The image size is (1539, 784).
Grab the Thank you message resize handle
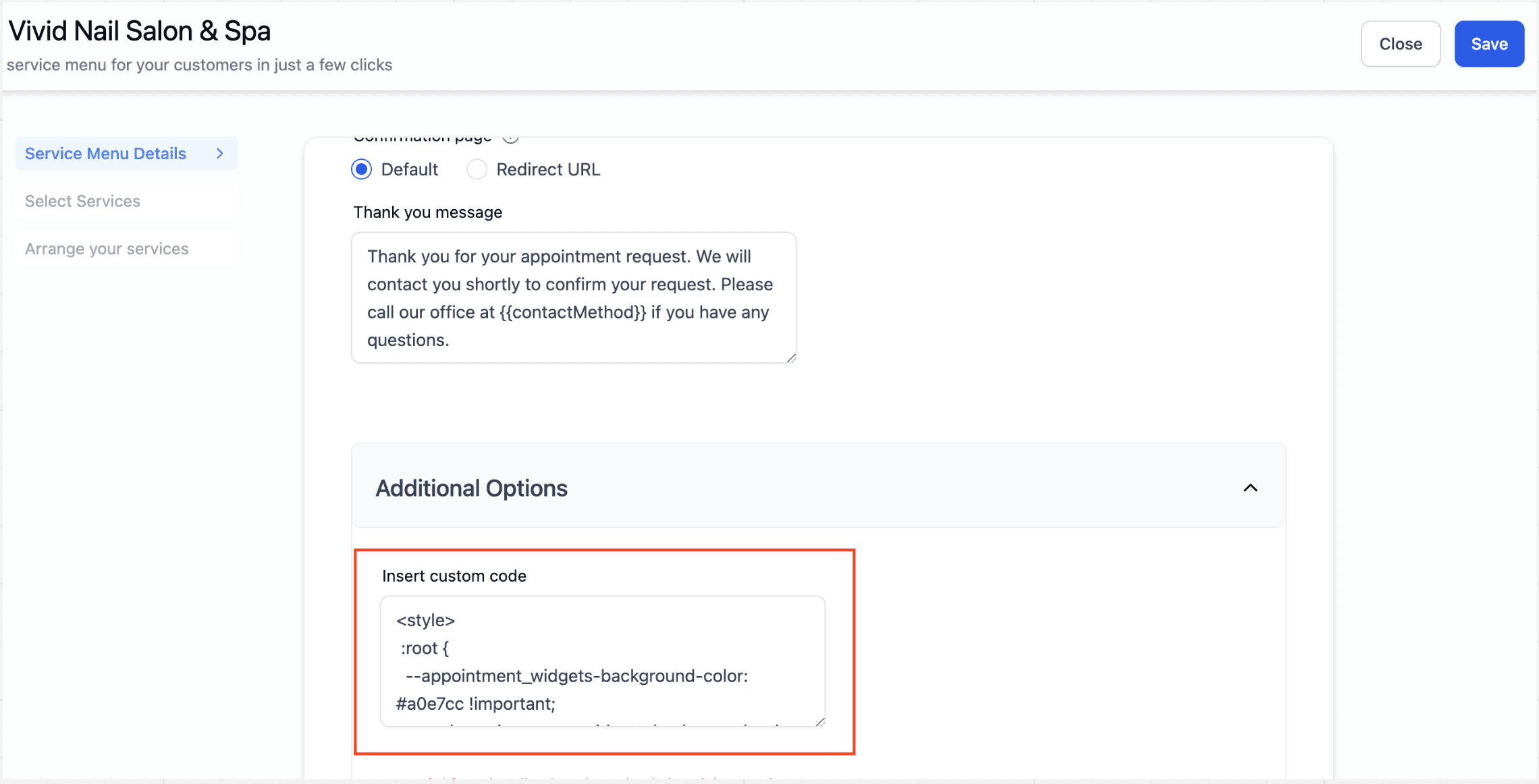click(791, 358)
